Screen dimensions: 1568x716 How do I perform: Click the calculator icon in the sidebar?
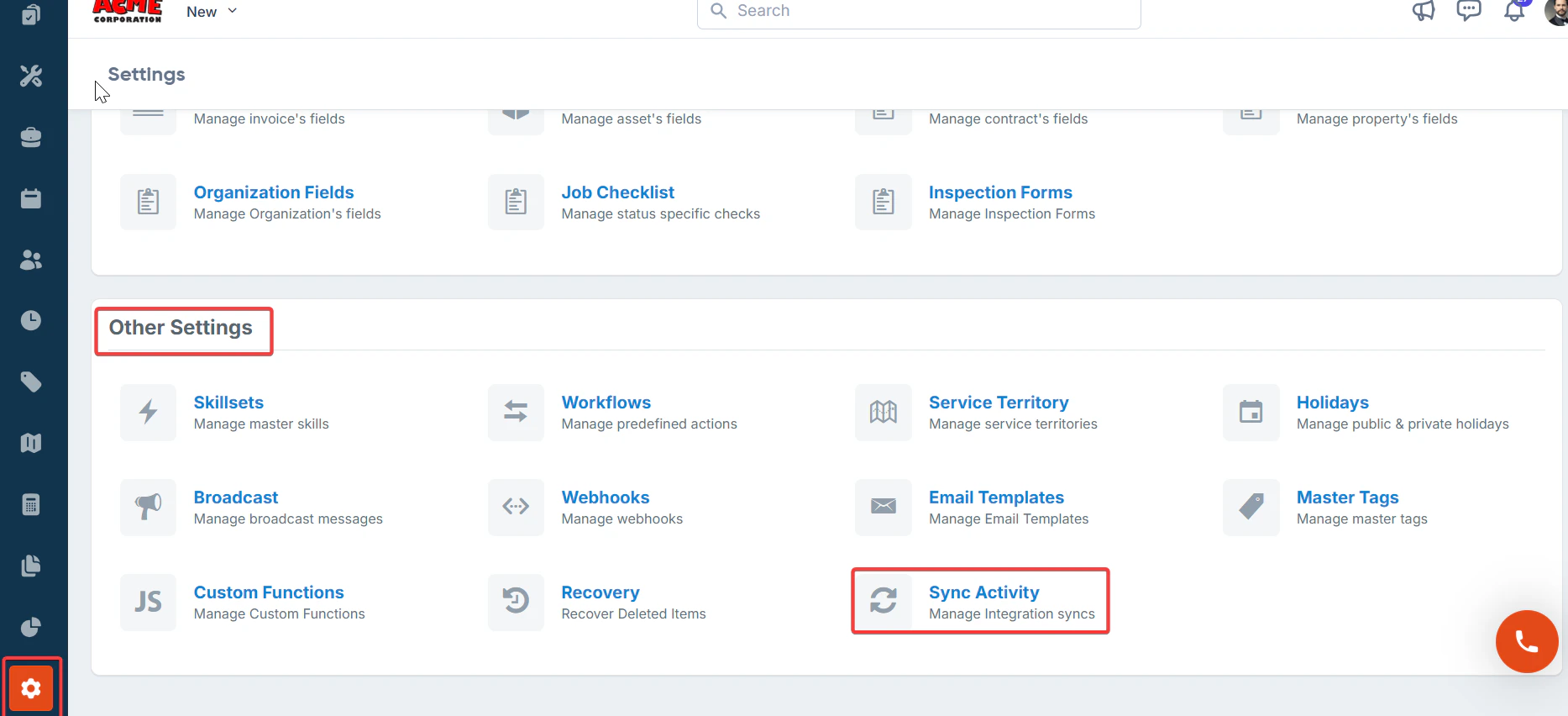(x=31, y=504)
